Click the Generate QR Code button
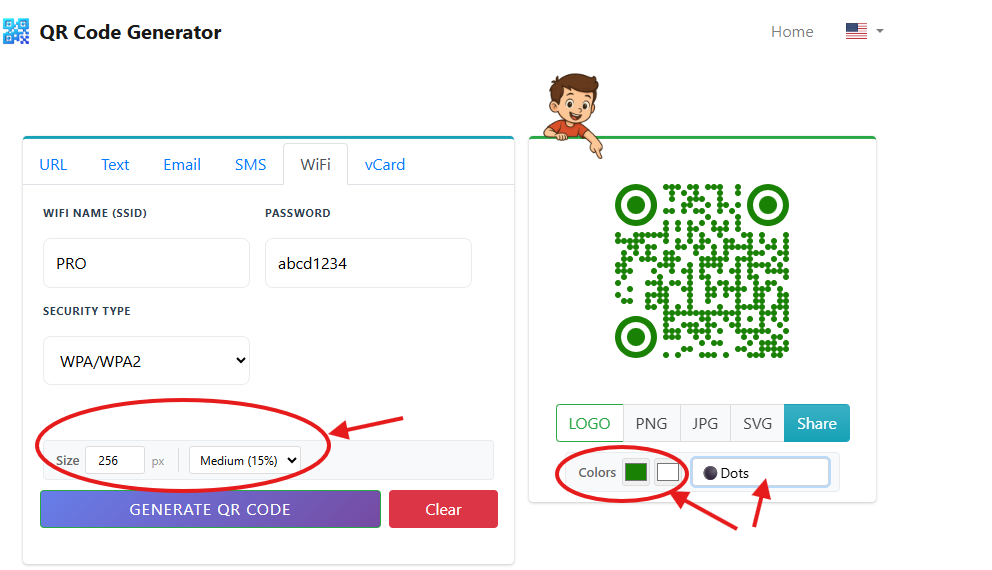The height and width of the screenshot is (570, 992). (x=210, y=509)
